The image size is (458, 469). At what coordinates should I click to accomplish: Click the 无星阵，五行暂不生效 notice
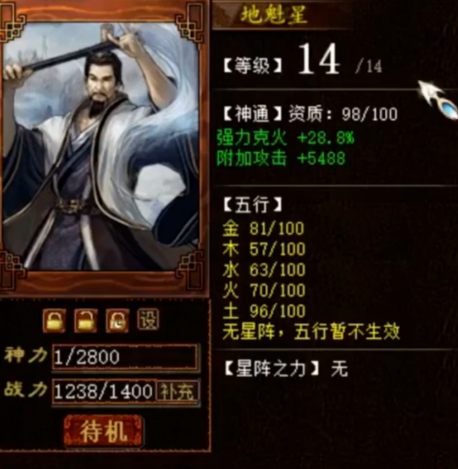(x=311, y=331)
